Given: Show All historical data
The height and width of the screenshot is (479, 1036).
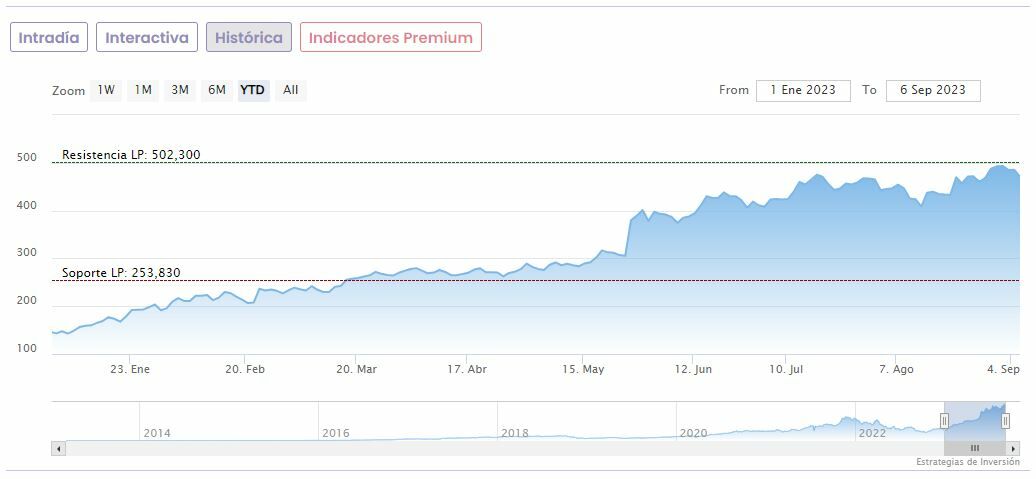Looking at the screenshot, I should tap(290, 90).
